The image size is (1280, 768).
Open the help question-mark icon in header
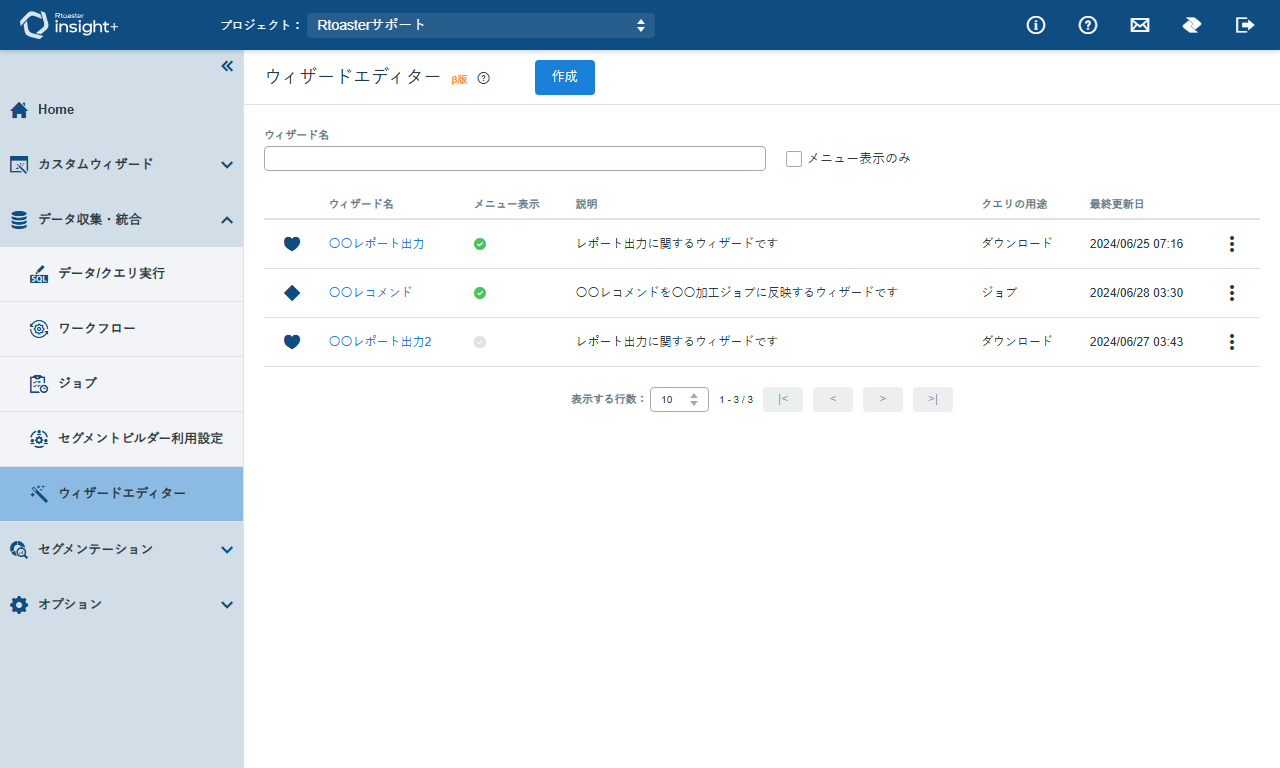pos(1088,25)
